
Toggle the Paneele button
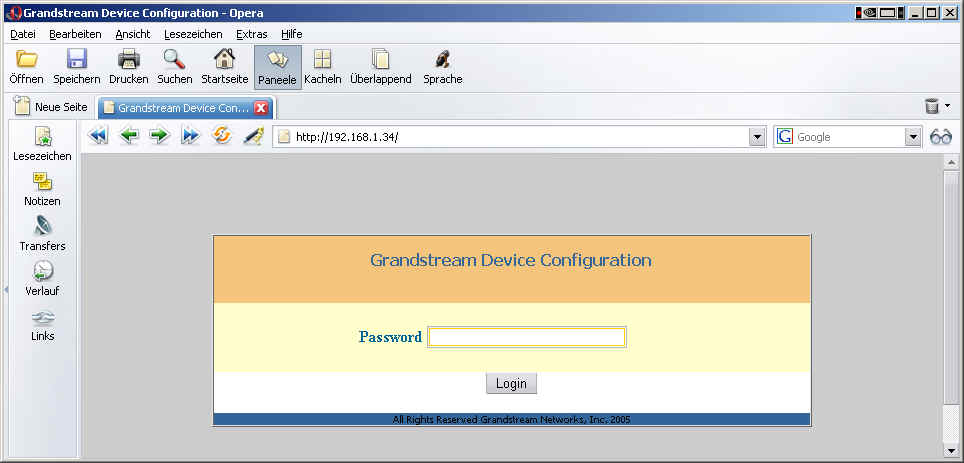(x=278, y=68)
